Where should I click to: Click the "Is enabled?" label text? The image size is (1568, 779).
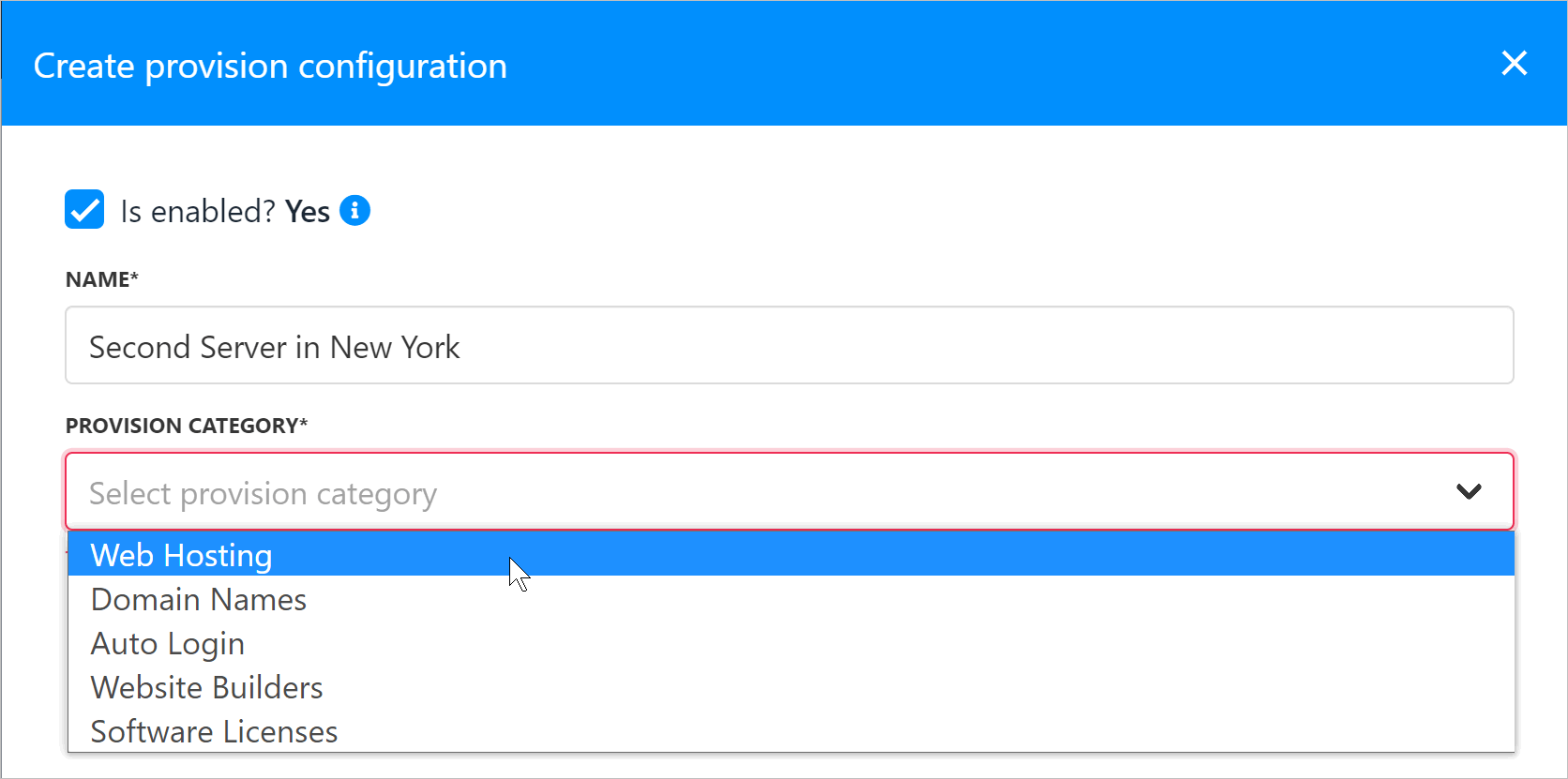[198, 212]
